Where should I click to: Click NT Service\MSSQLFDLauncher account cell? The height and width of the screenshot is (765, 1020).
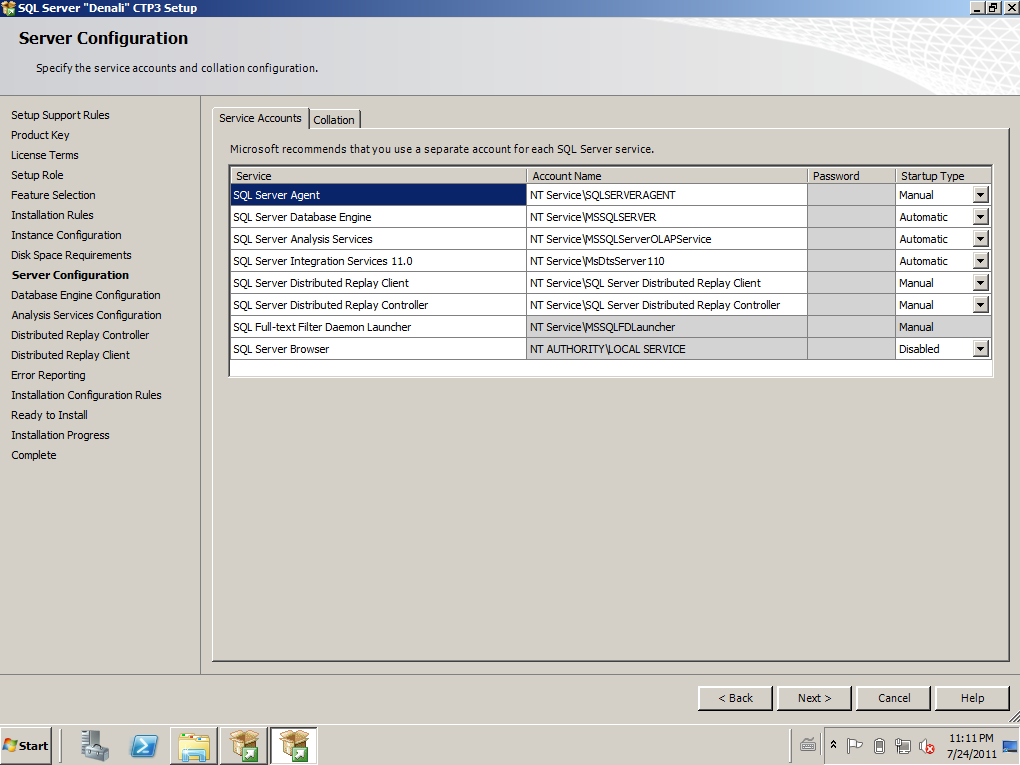coord(667,327)
